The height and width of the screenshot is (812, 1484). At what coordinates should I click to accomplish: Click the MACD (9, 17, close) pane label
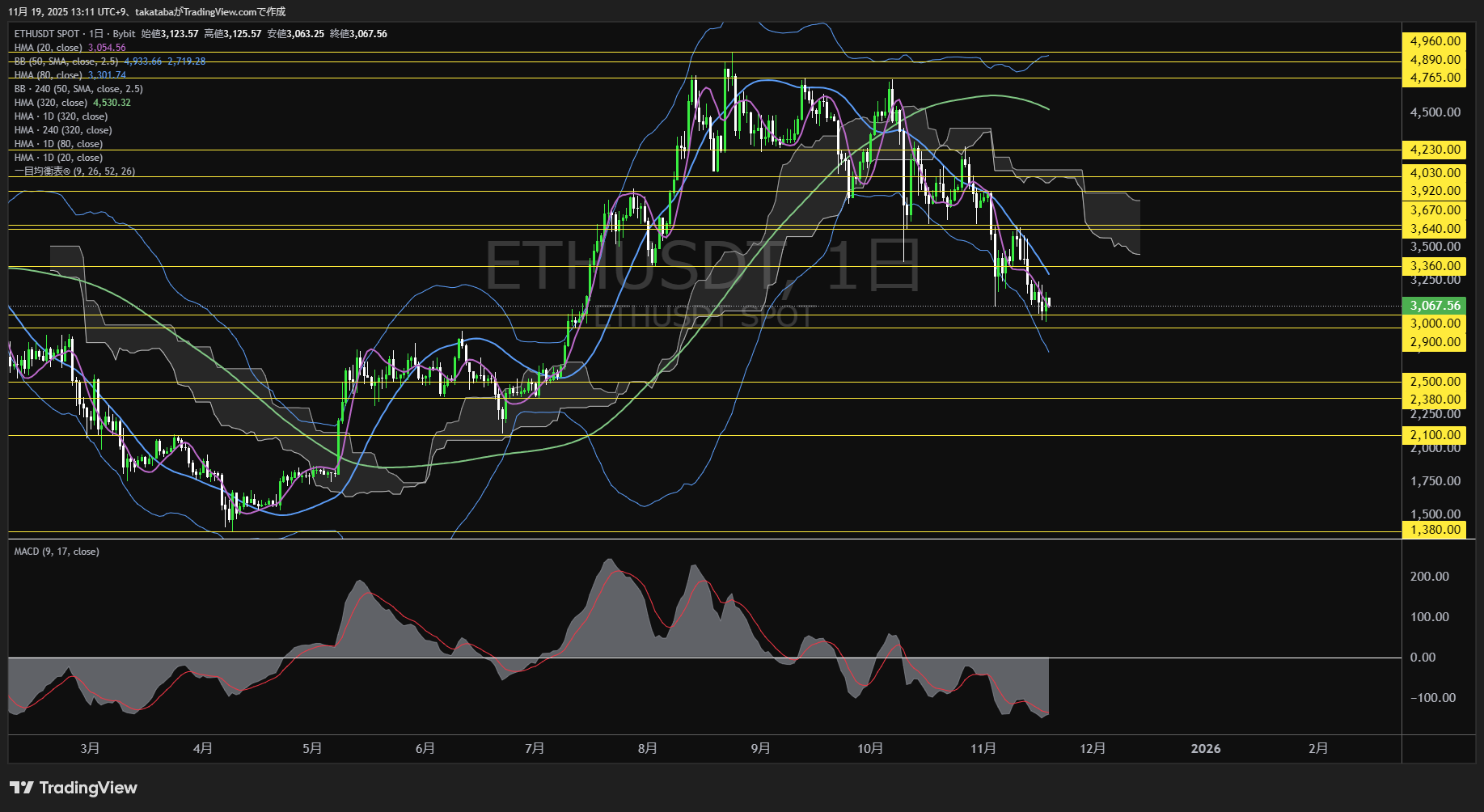tap(55, 551)
